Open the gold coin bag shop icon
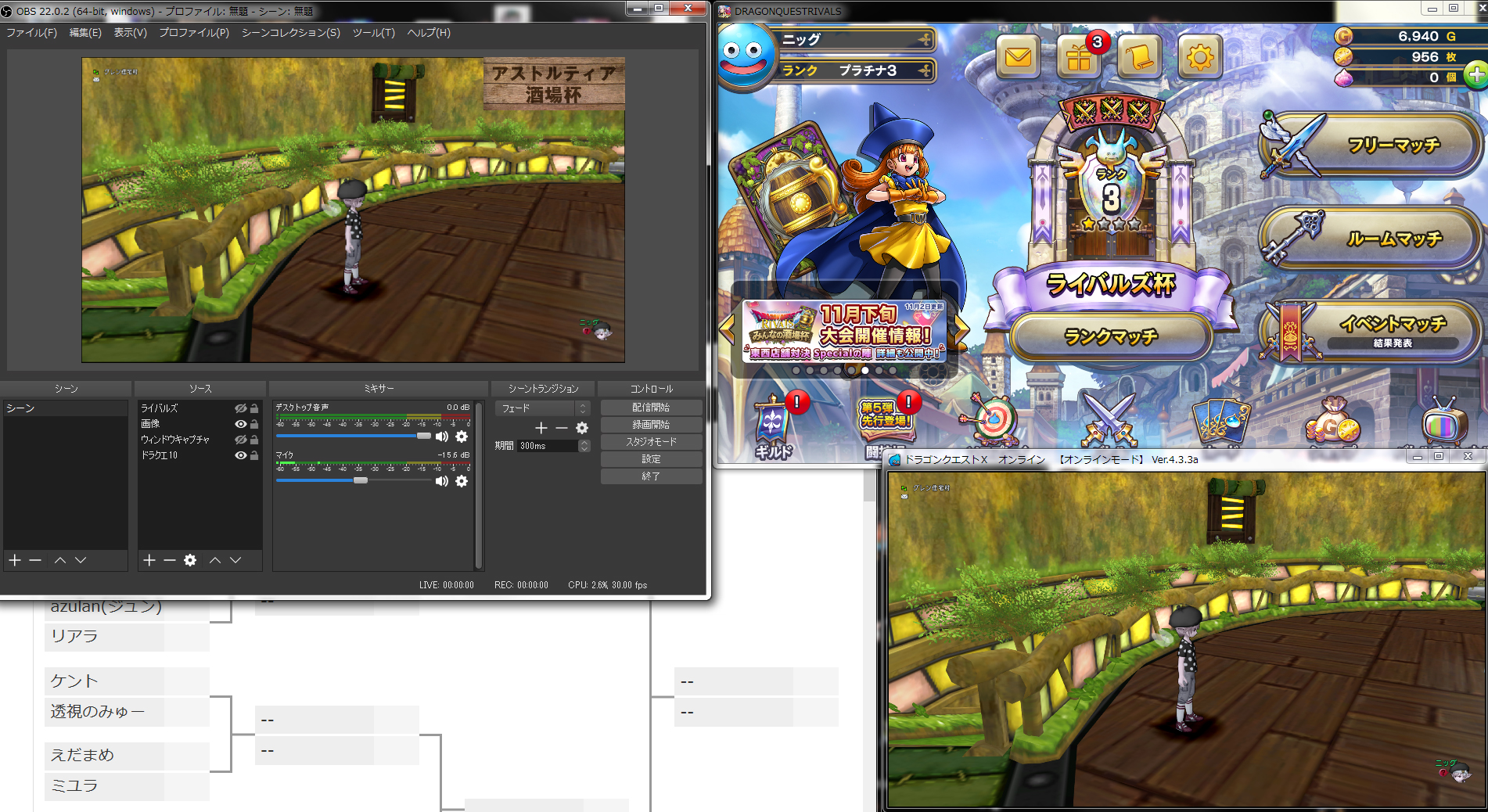1488x812 pixels. click(1332, 422)
